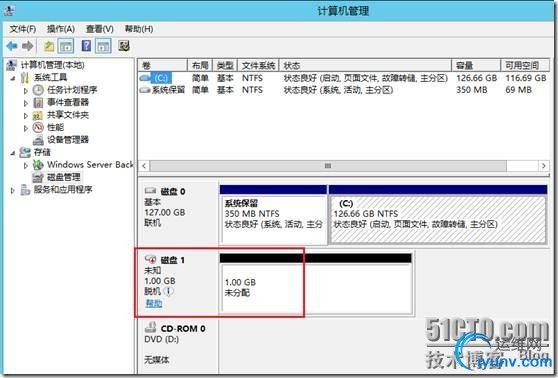This screenshot has width=558, height=378.
Task: Click the Back arrow toolbar icon
Action: (12, 46)
